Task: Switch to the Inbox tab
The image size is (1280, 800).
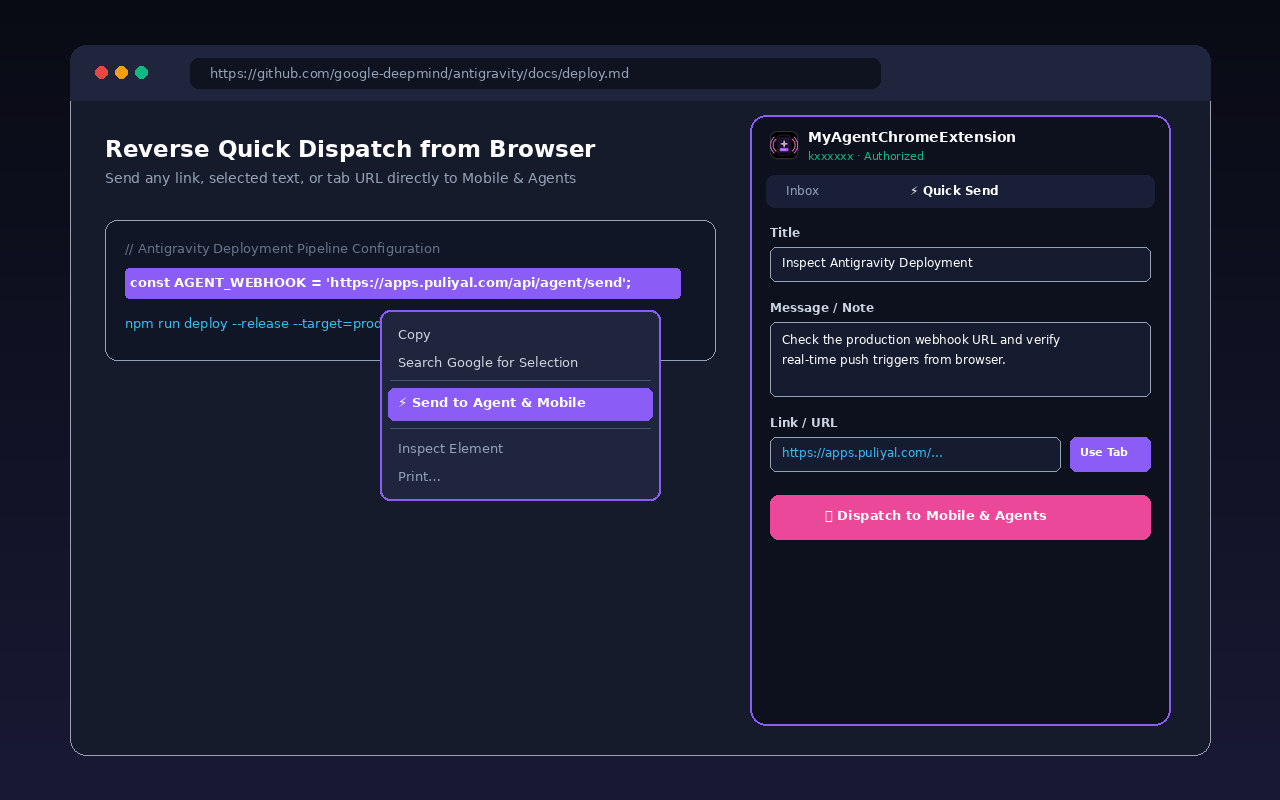Action: pos(802,191)
